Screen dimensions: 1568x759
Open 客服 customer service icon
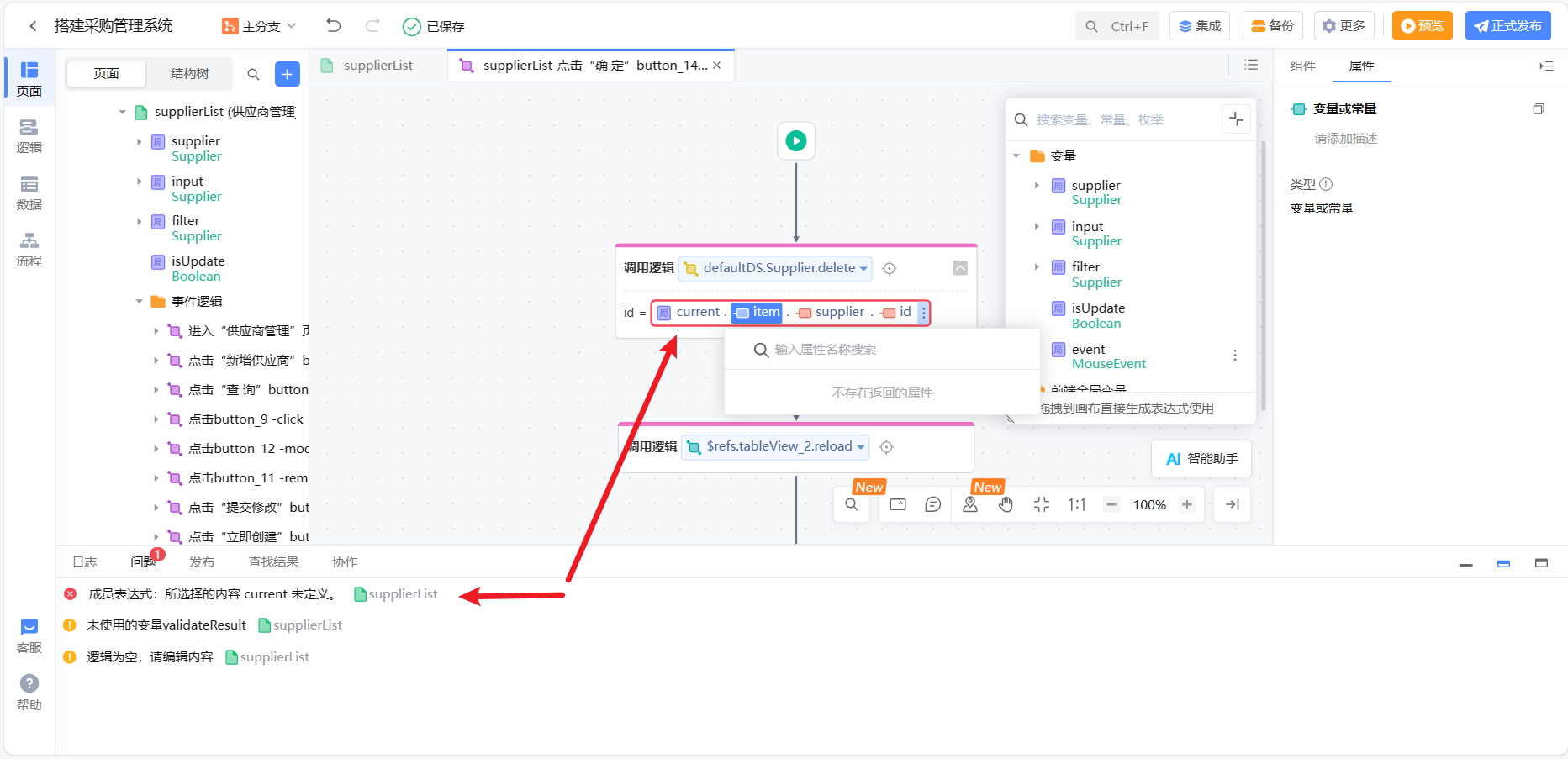[x=29, y=636]
